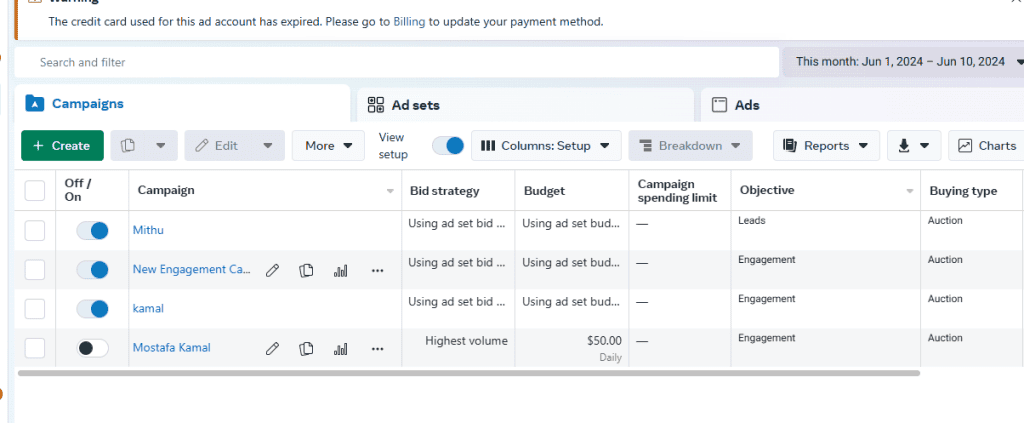Open the New Engagement campaign link
The width and height of the screenshot is (1024, 423).
(x=192, y=269)
